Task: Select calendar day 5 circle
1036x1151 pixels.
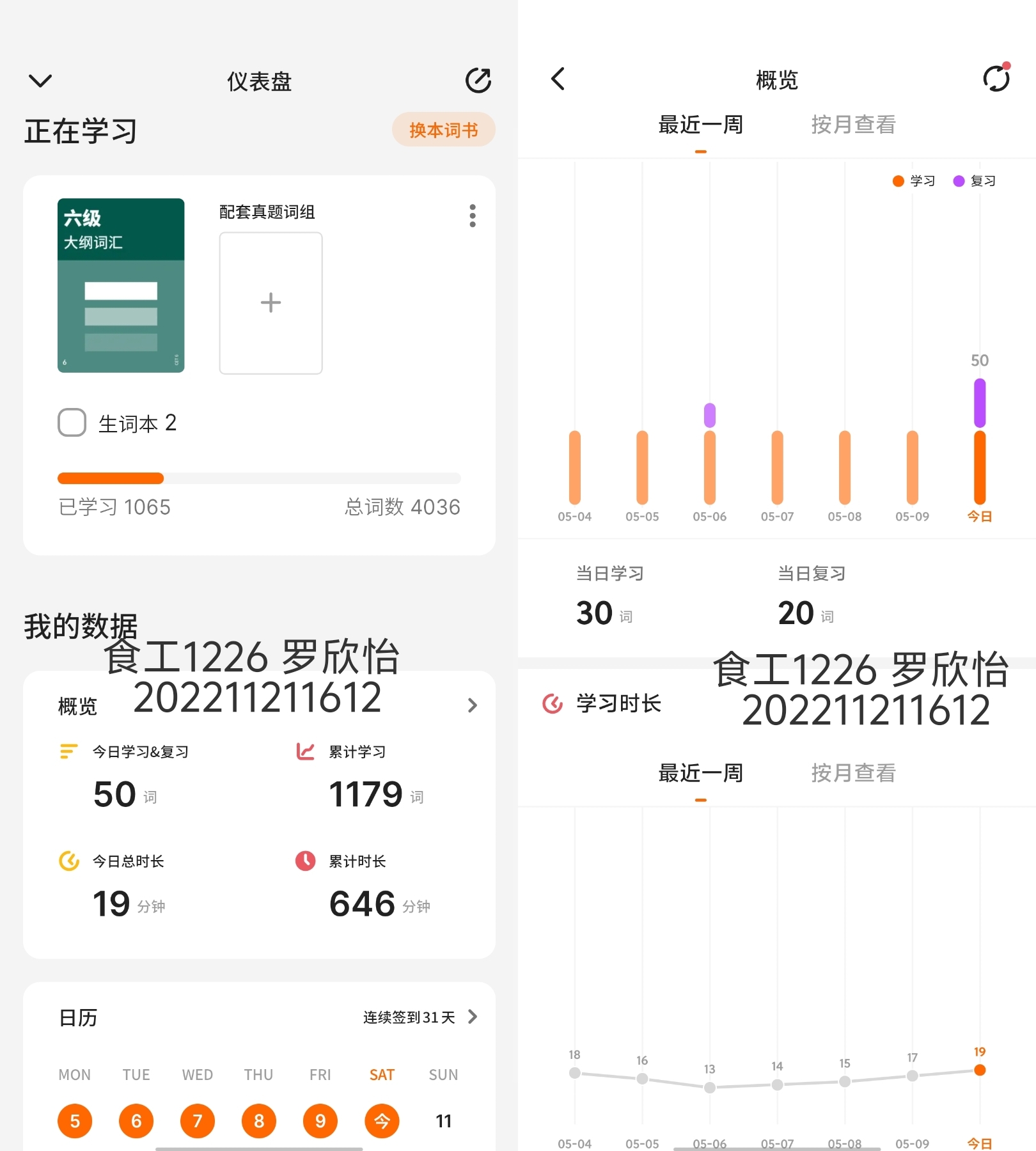Action: 75,1120
